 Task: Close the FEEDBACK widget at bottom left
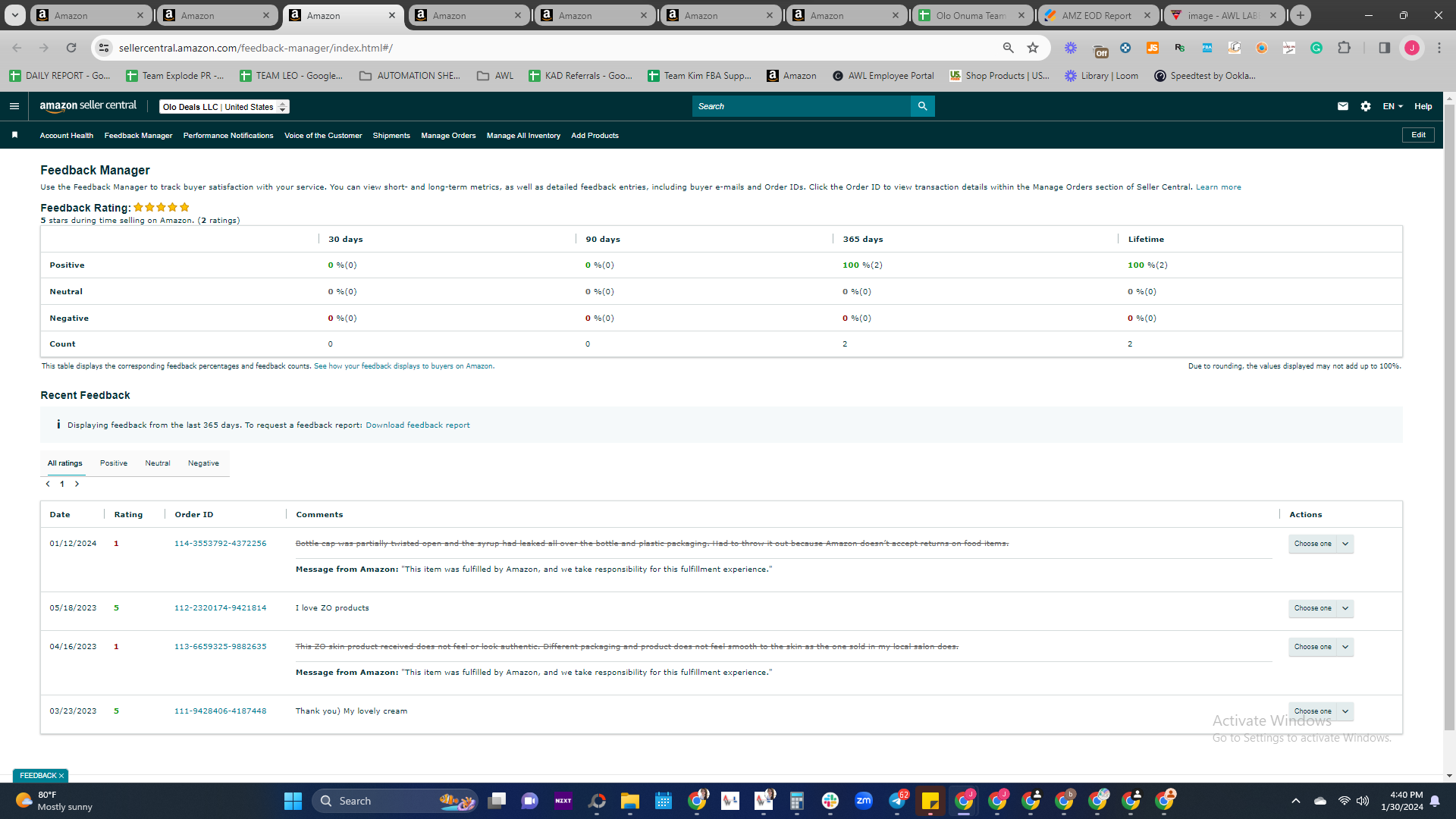click(61, 776)
